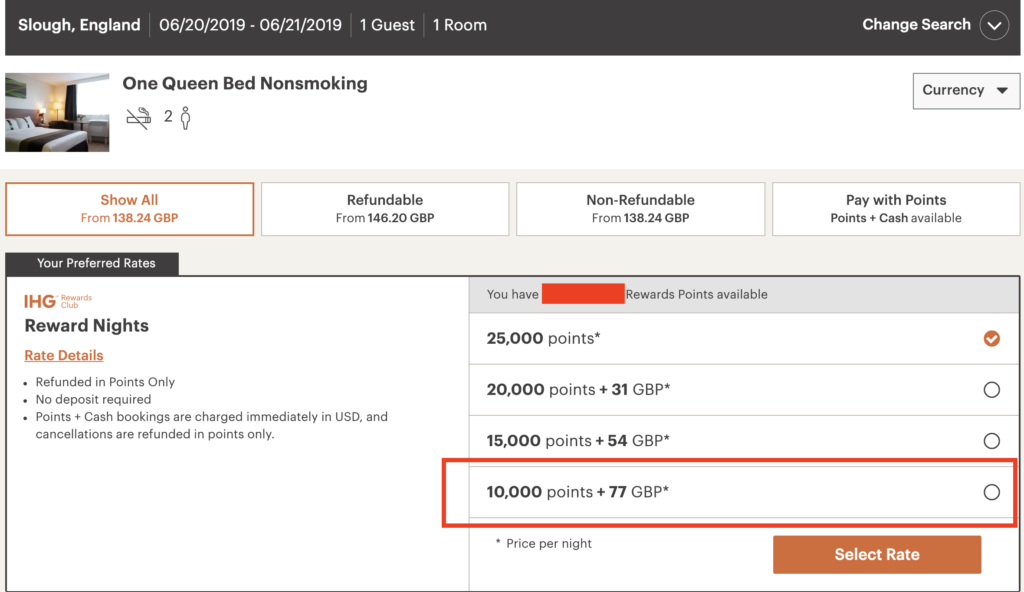Expand the Change Search chevron circle
Viewport: 1024px width, 592px height.
994,26
